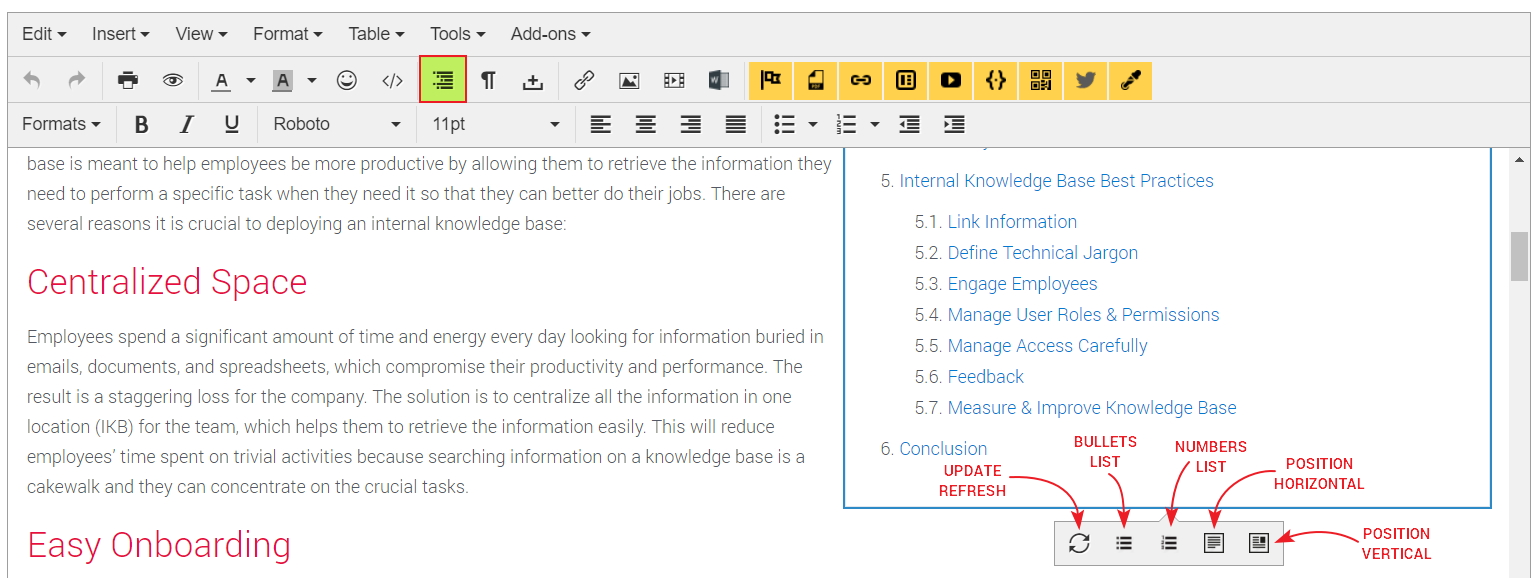Open the YouTube embed tool
Viewport: 1538px width, 578px height.
click(950, 80)
